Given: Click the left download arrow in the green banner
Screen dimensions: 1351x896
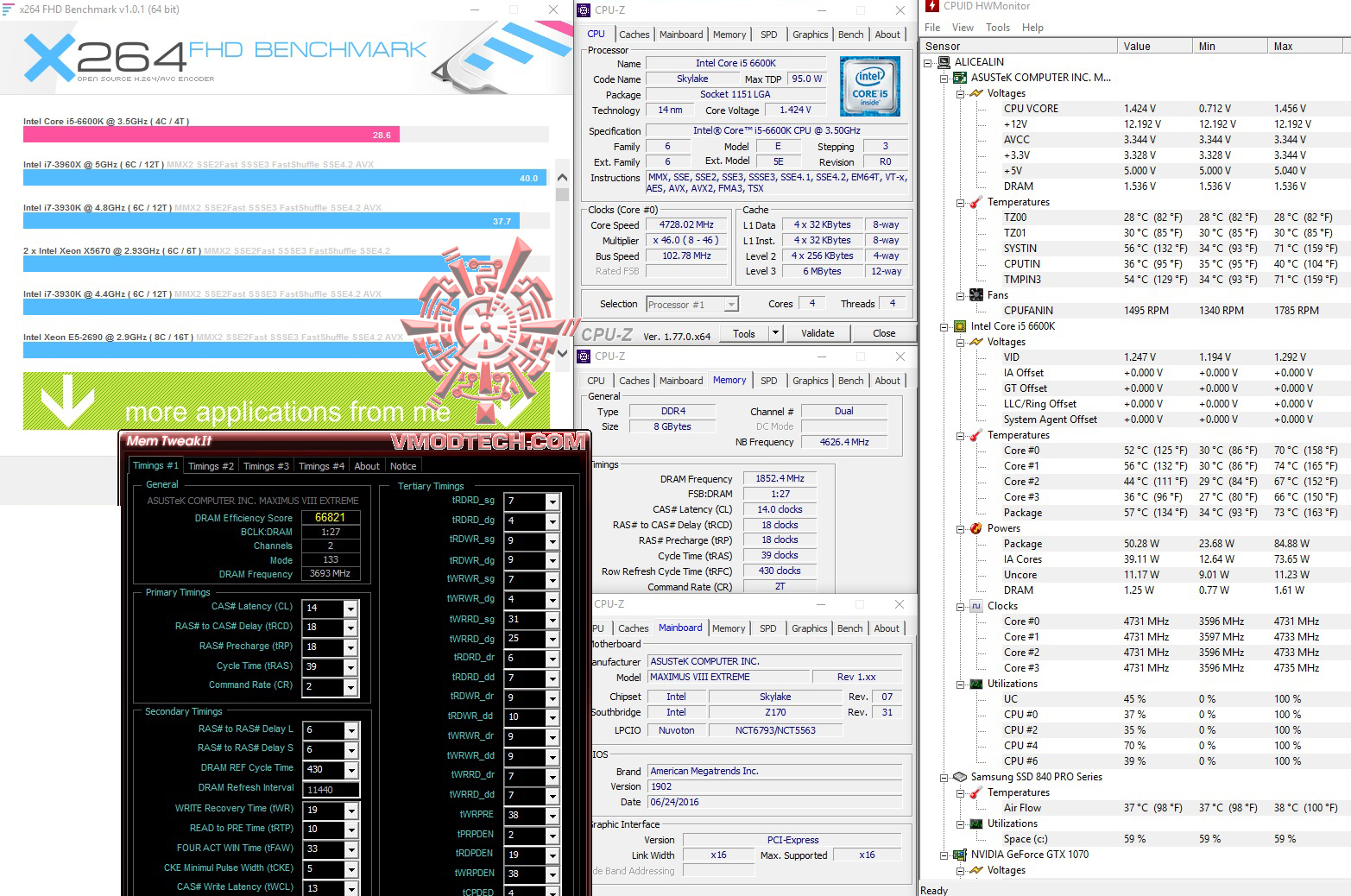Looking at the screenshot, I should click(x=67, y=401).
